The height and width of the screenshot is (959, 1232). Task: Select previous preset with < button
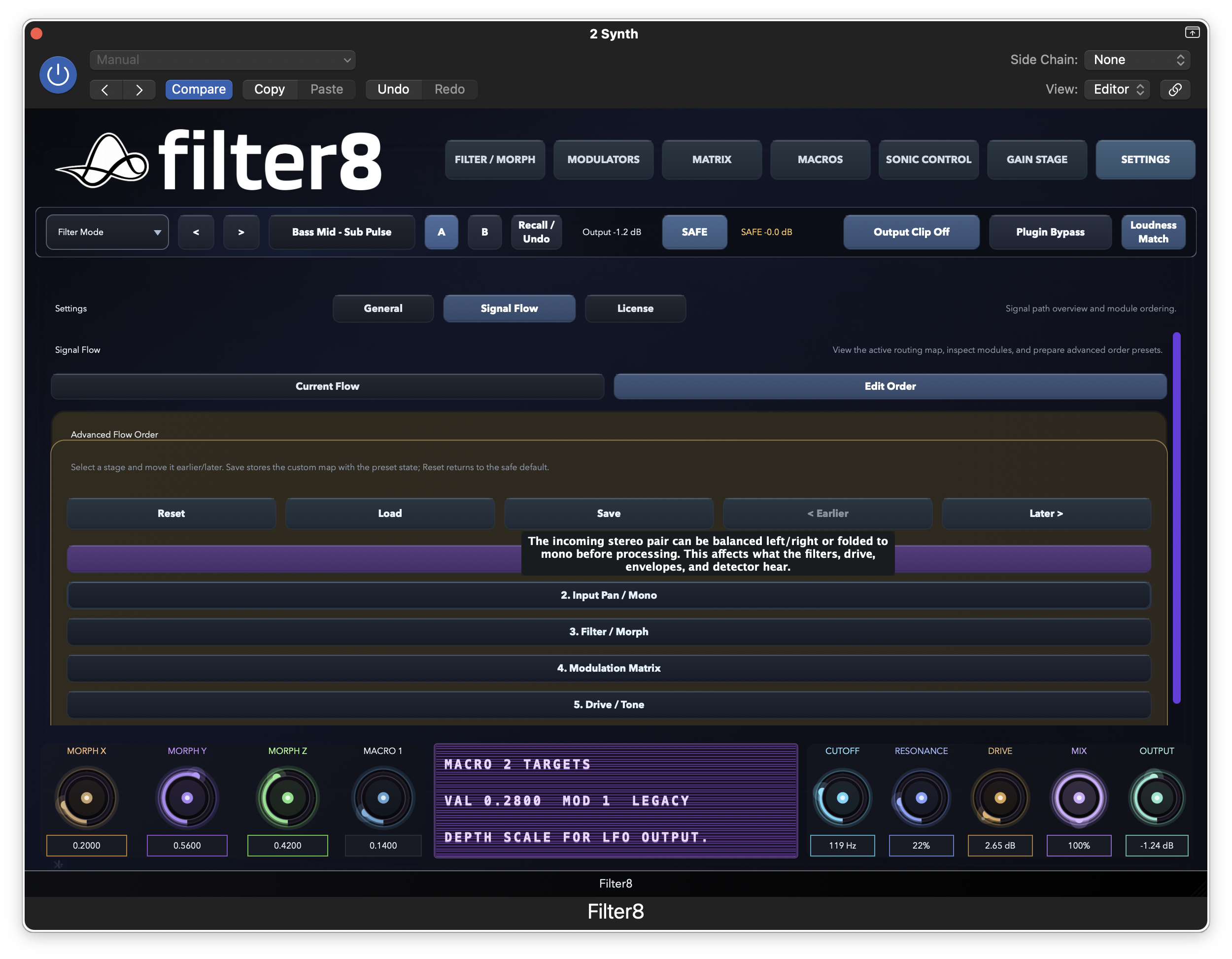click(196, 232)
